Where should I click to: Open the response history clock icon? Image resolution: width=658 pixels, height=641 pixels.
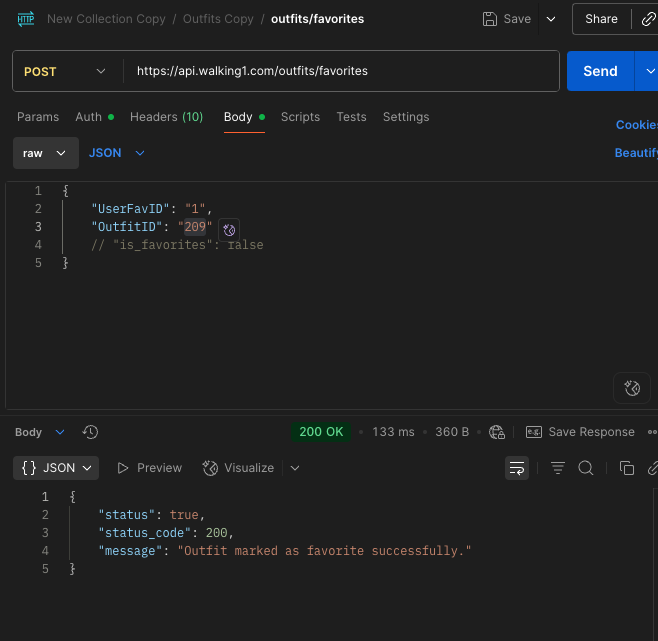click(90, 432)
